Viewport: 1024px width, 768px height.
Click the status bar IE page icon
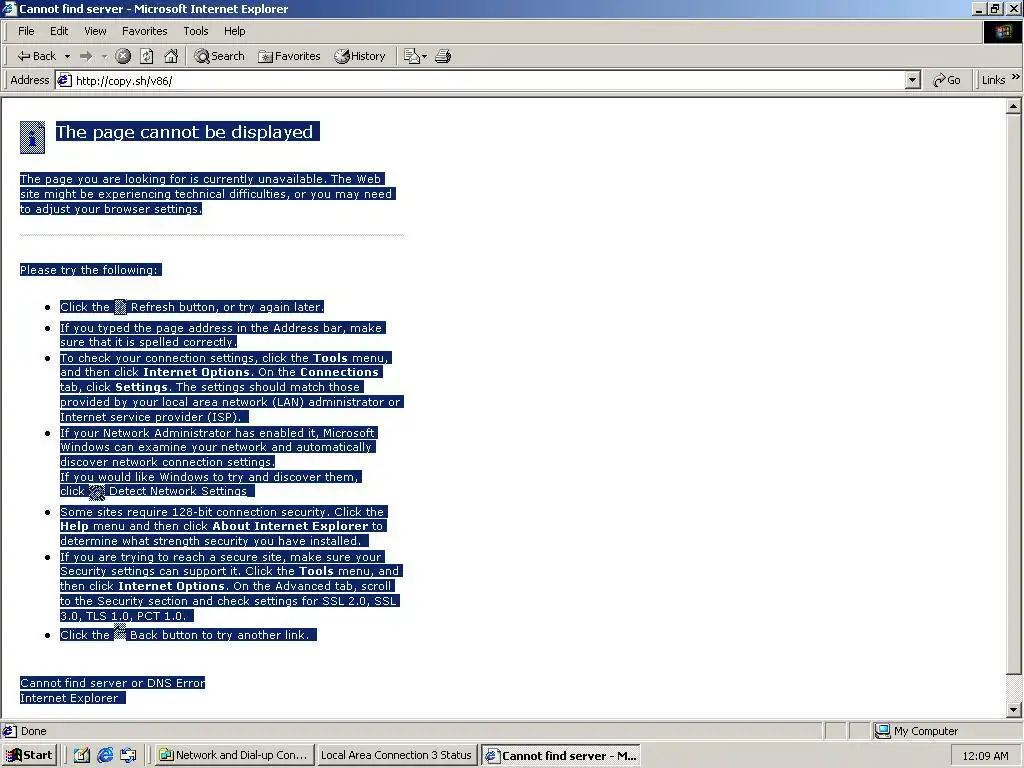(10, 731)
